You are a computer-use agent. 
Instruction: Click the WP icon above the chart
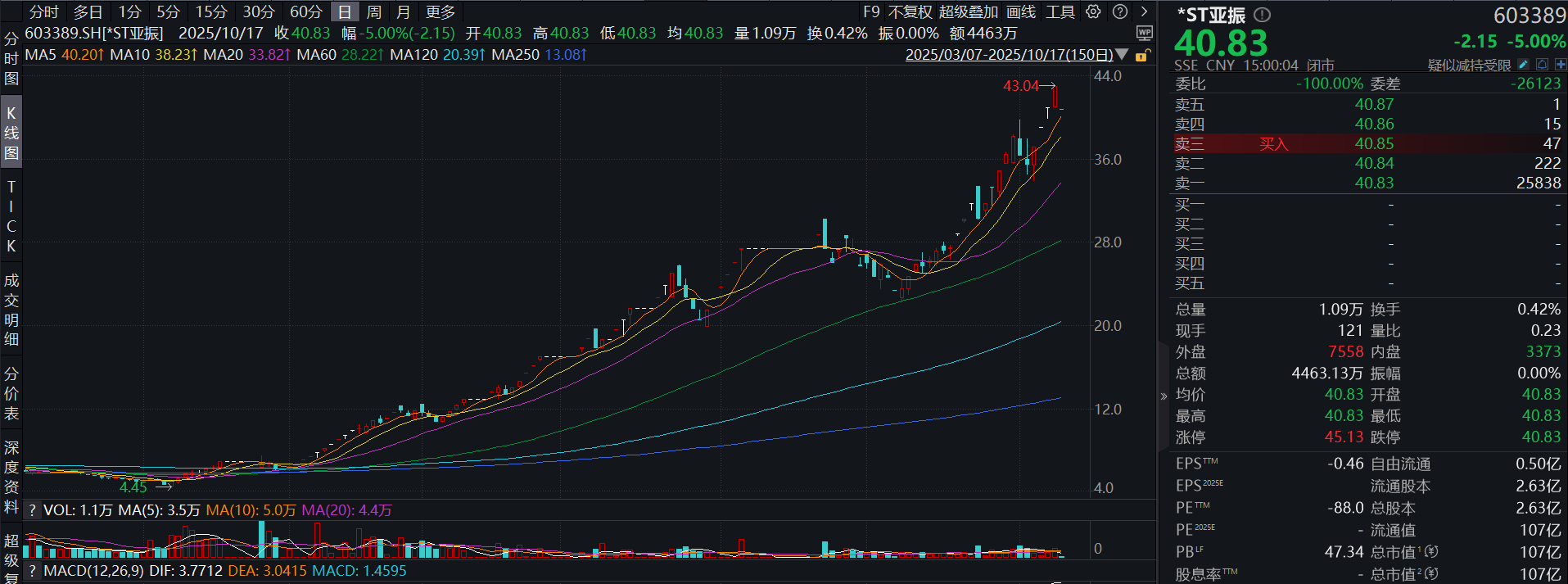tap(1144, 33)
